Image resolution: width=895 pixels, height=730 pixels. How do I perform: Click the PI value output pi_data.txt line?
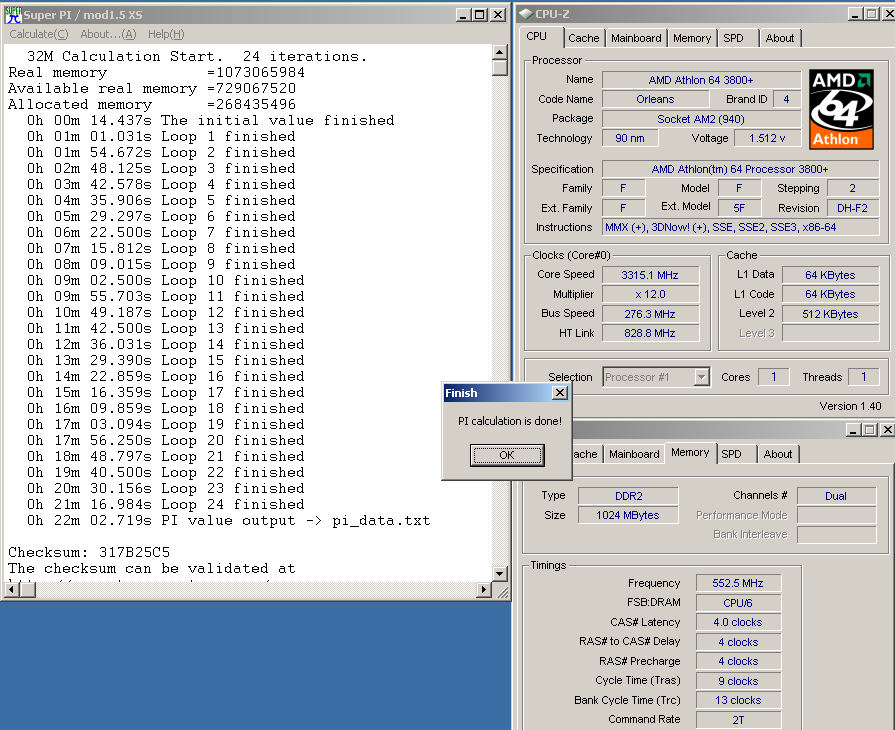228,521
